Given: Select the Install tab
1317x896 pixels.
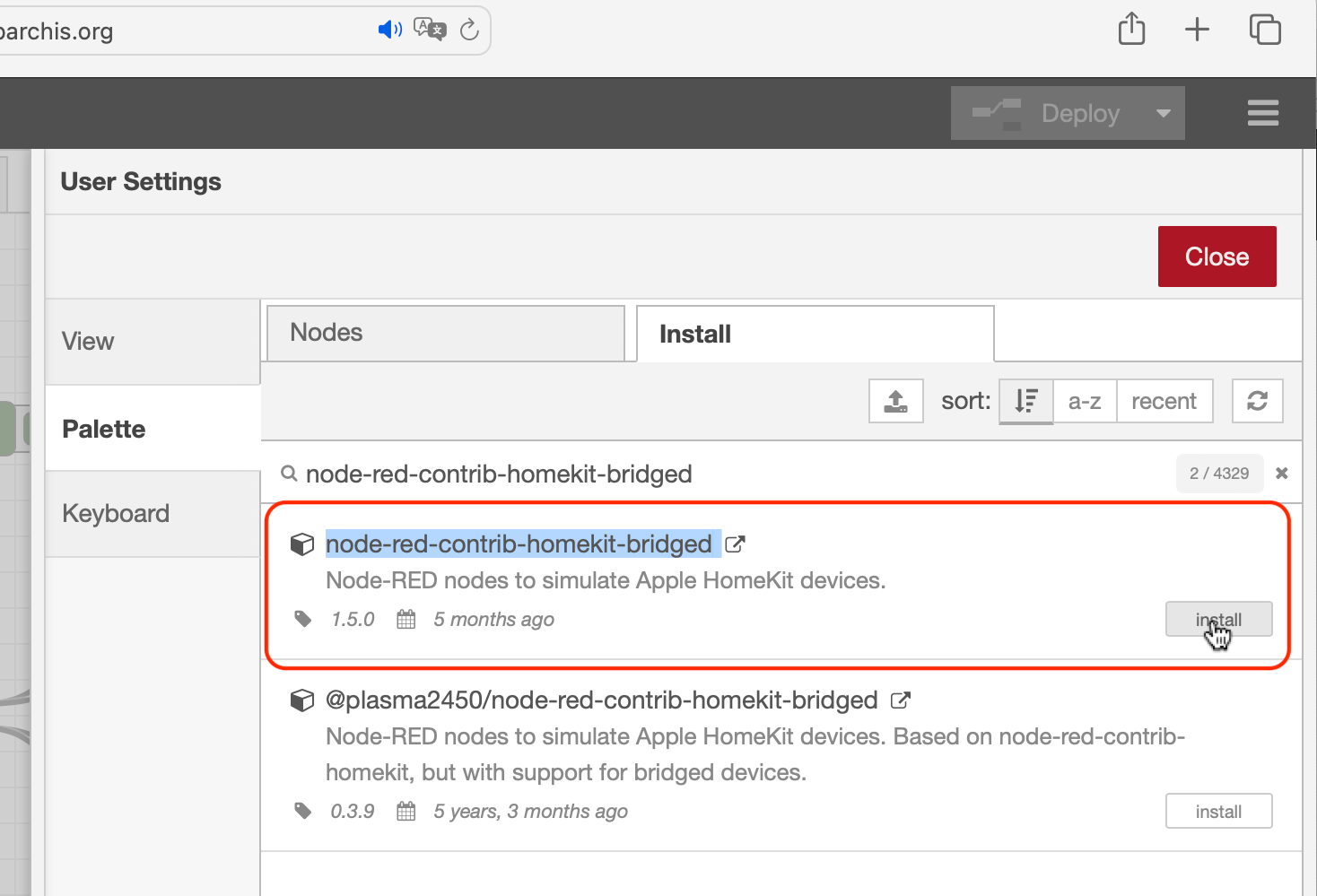Looking at the screenshot, I should (x=815, y=334).
